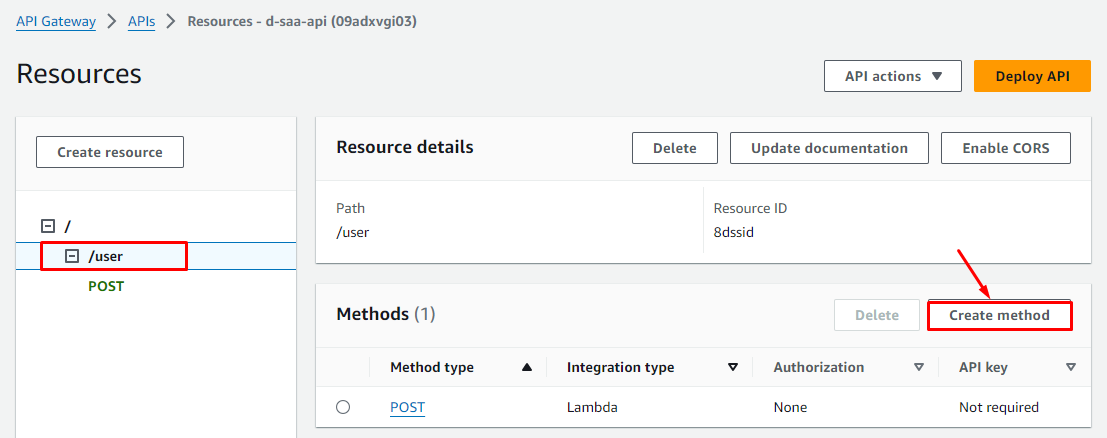Go to API Gateway breadcrumb
Screen dimensions: 1107x438
56,22
